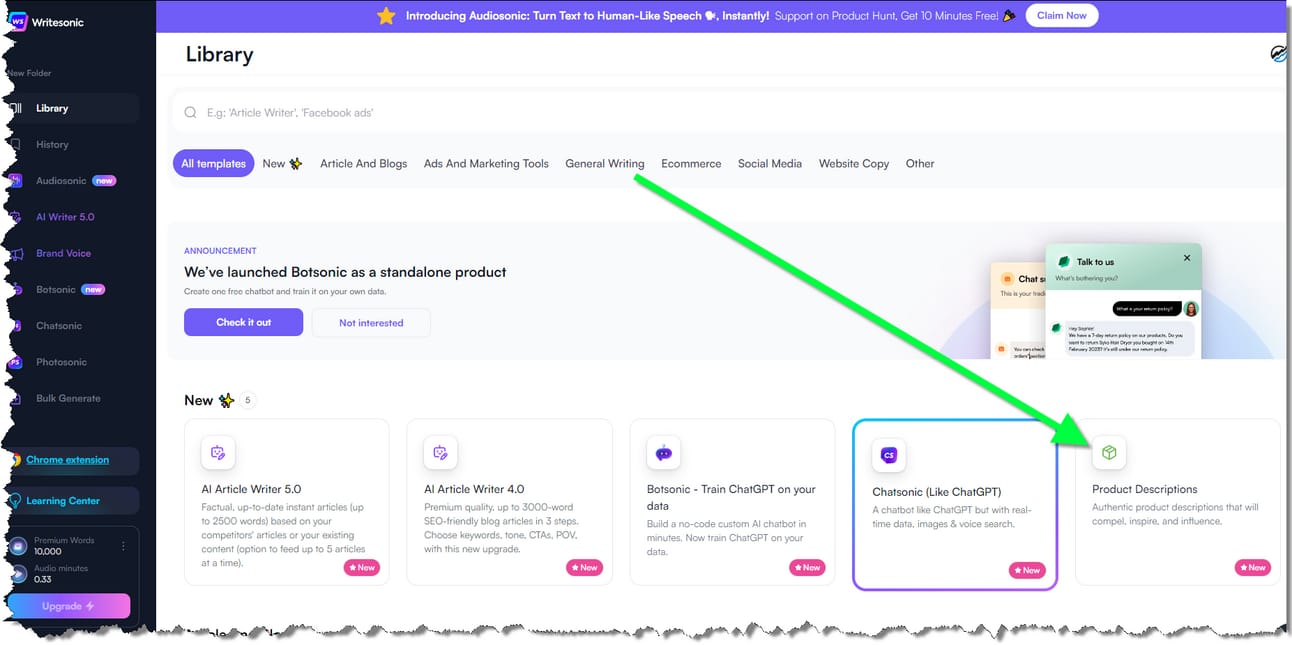
Task: Click the Botsonic standalone product headline
Action: click(345, 272)
